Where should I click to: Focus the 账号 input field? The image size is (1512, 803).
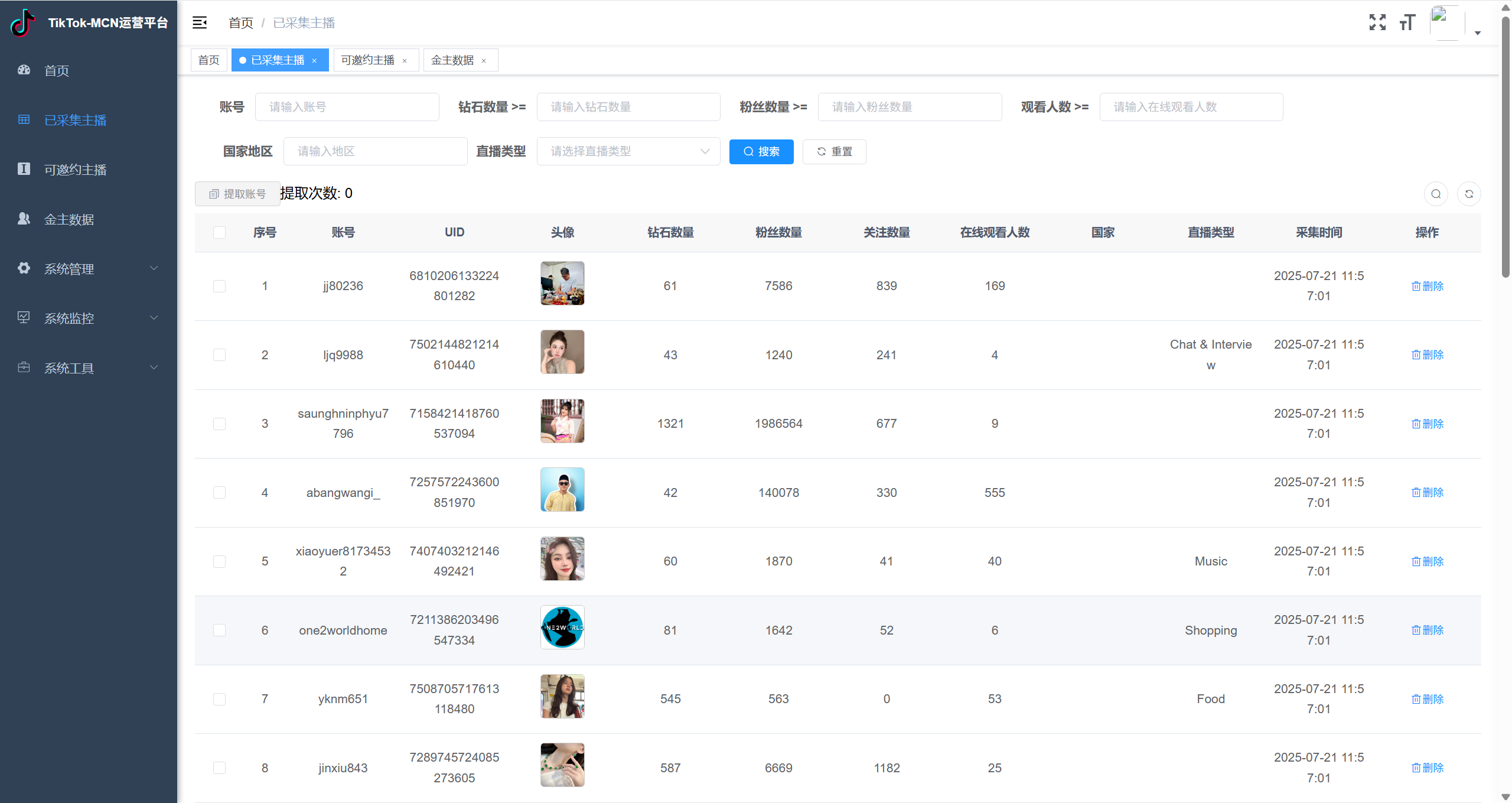tap(347, 107)
